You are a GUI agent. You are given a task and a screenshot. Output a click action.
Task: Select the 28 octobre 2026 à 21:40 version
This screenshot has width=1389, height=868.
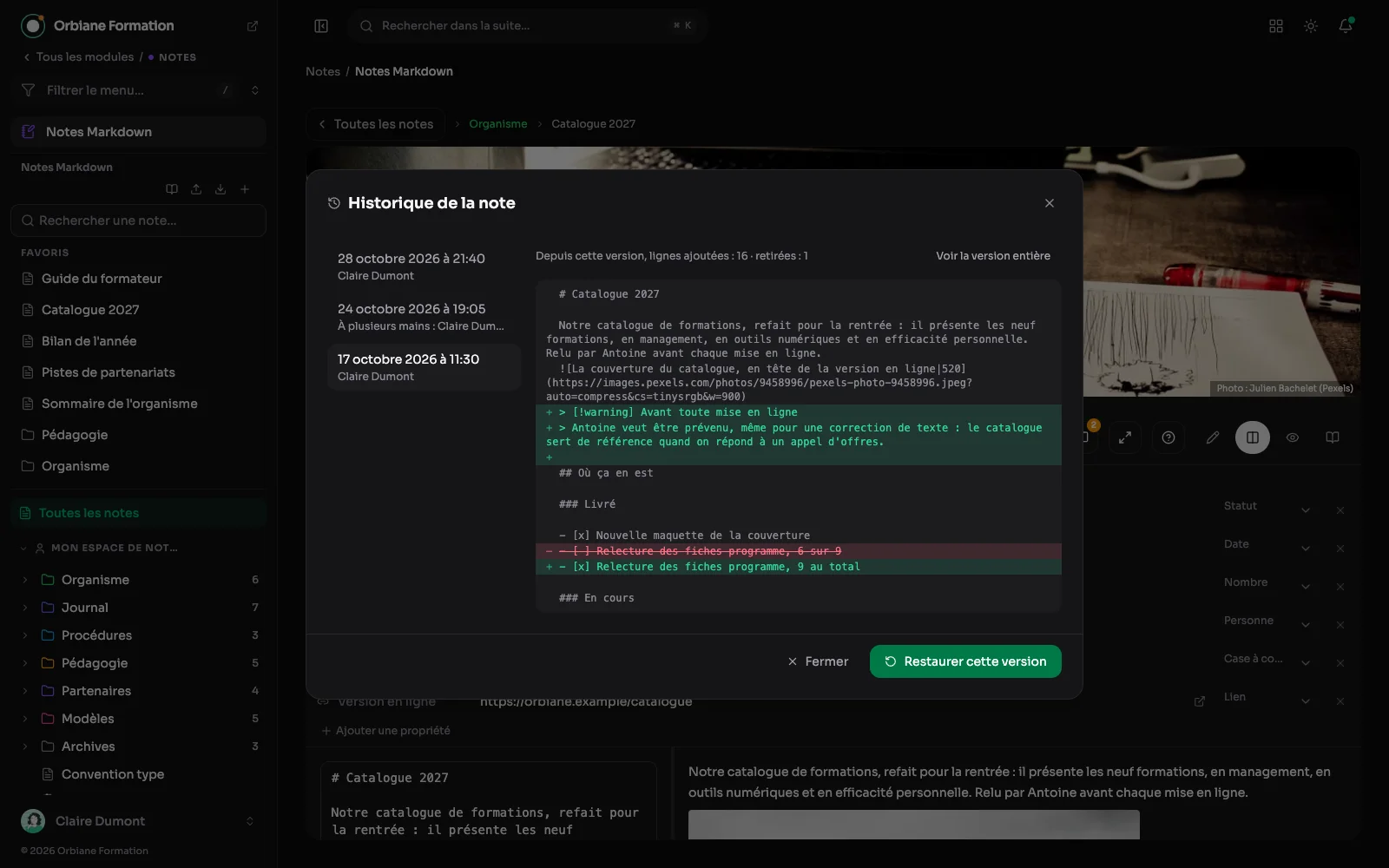424,266
